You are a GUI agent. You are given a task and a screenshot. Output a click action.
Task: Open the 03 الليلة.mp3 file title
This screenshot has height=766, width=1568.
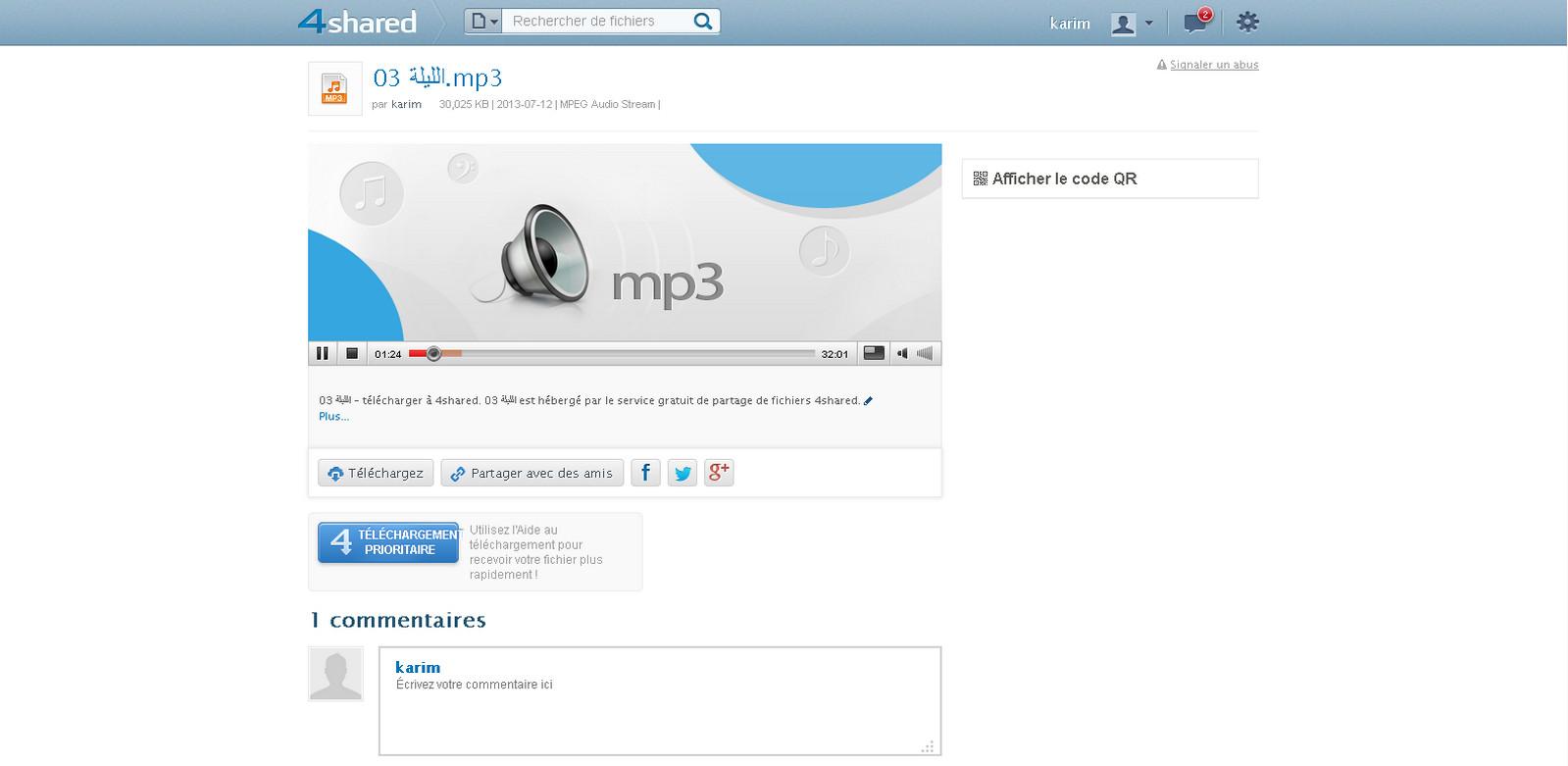(x=437, y=77)
